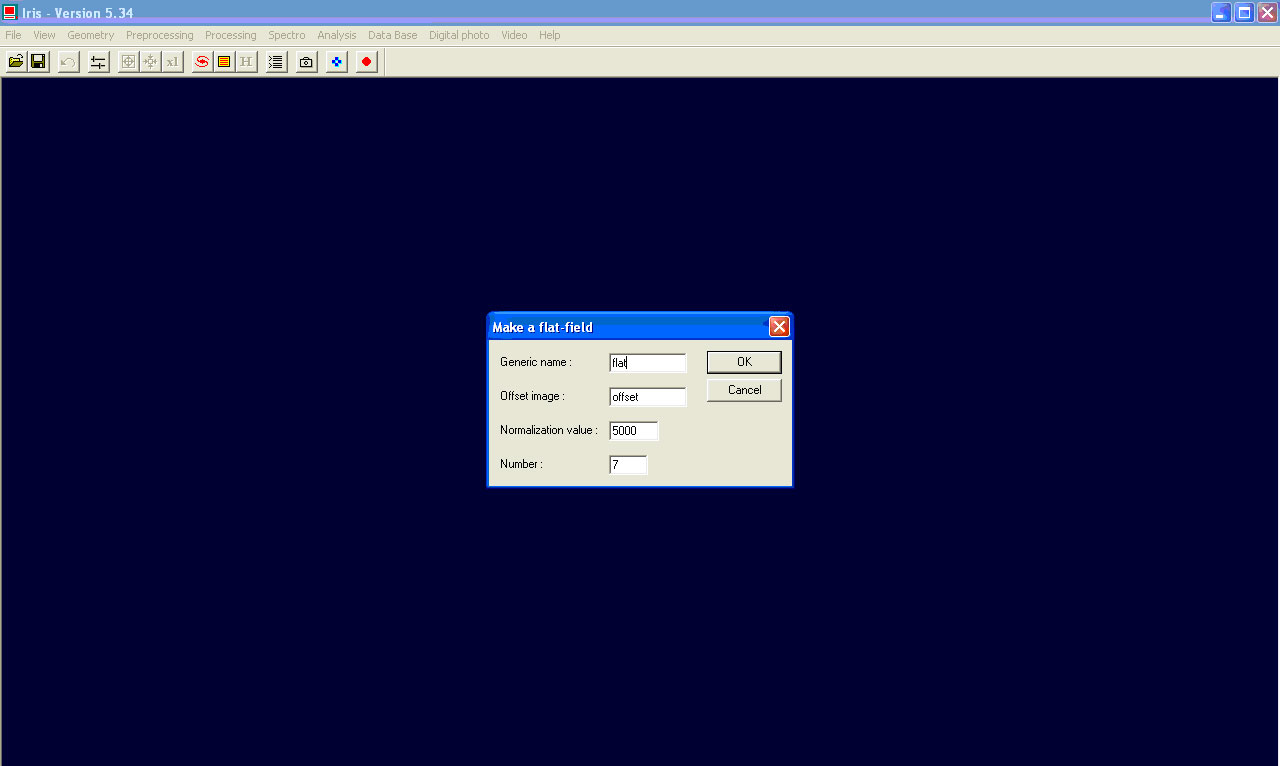Click the Offset image input field
Image resolution: width=1280 pixels, height=766 pixels.
coord(647,397)
